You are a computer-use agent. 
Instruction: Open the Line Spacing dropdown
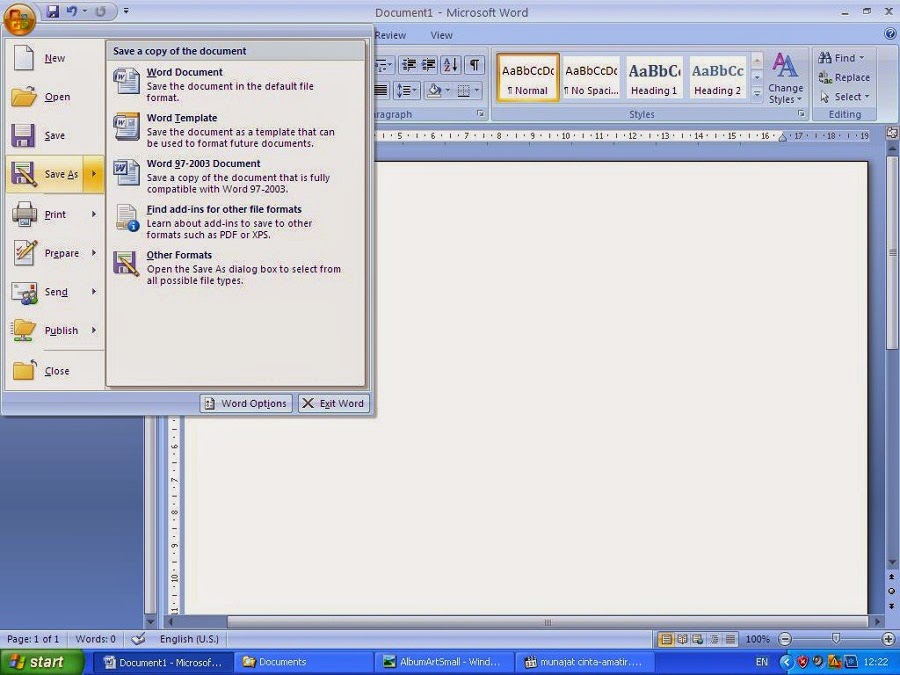(407, 90)
